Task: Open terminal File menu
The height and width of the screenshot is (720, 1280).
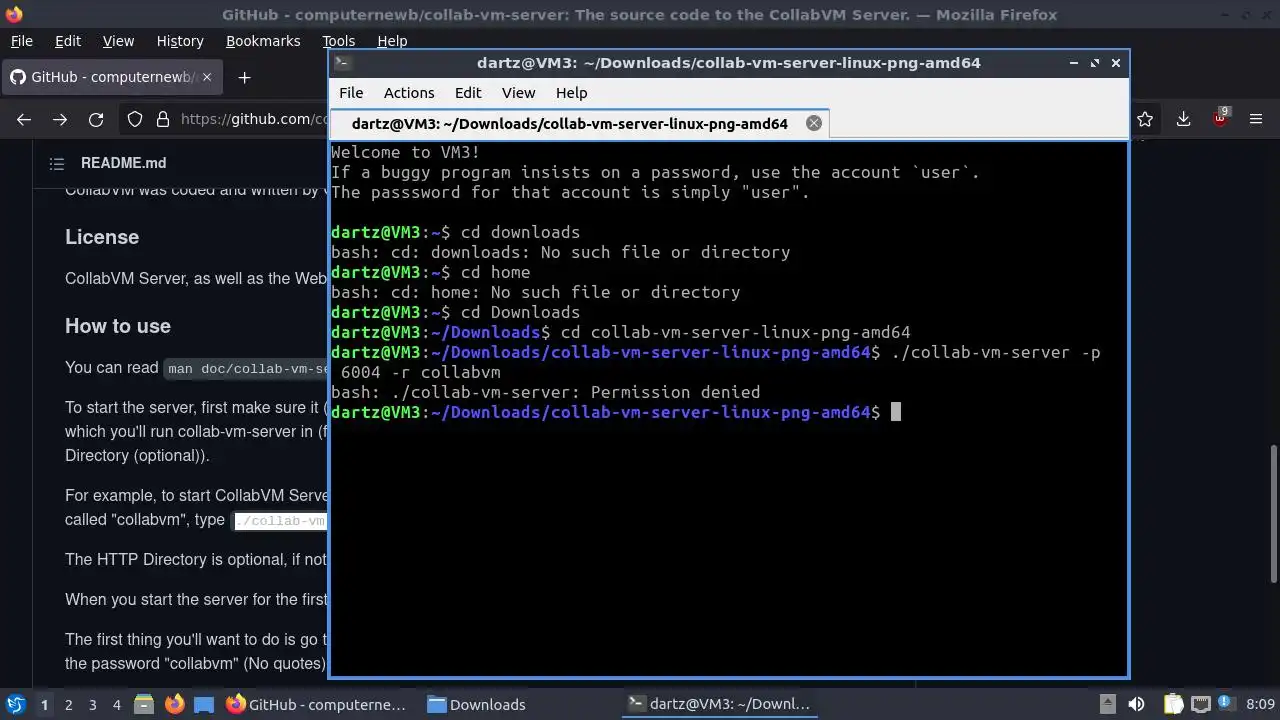Action: pyautogui.click(x=351, y=92)
